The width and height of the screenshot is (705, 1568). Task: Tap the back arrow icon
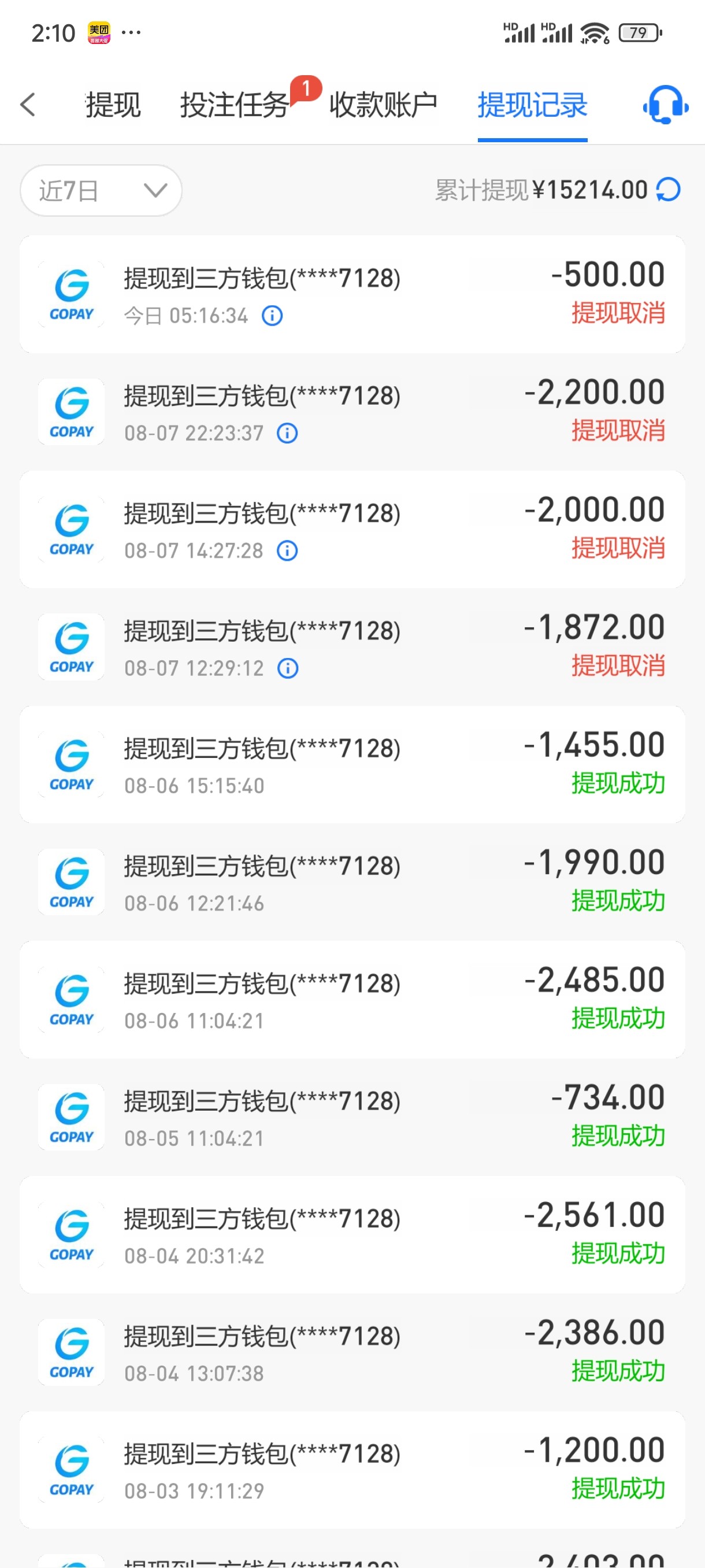pyautogui.click(x=28, y=105)
